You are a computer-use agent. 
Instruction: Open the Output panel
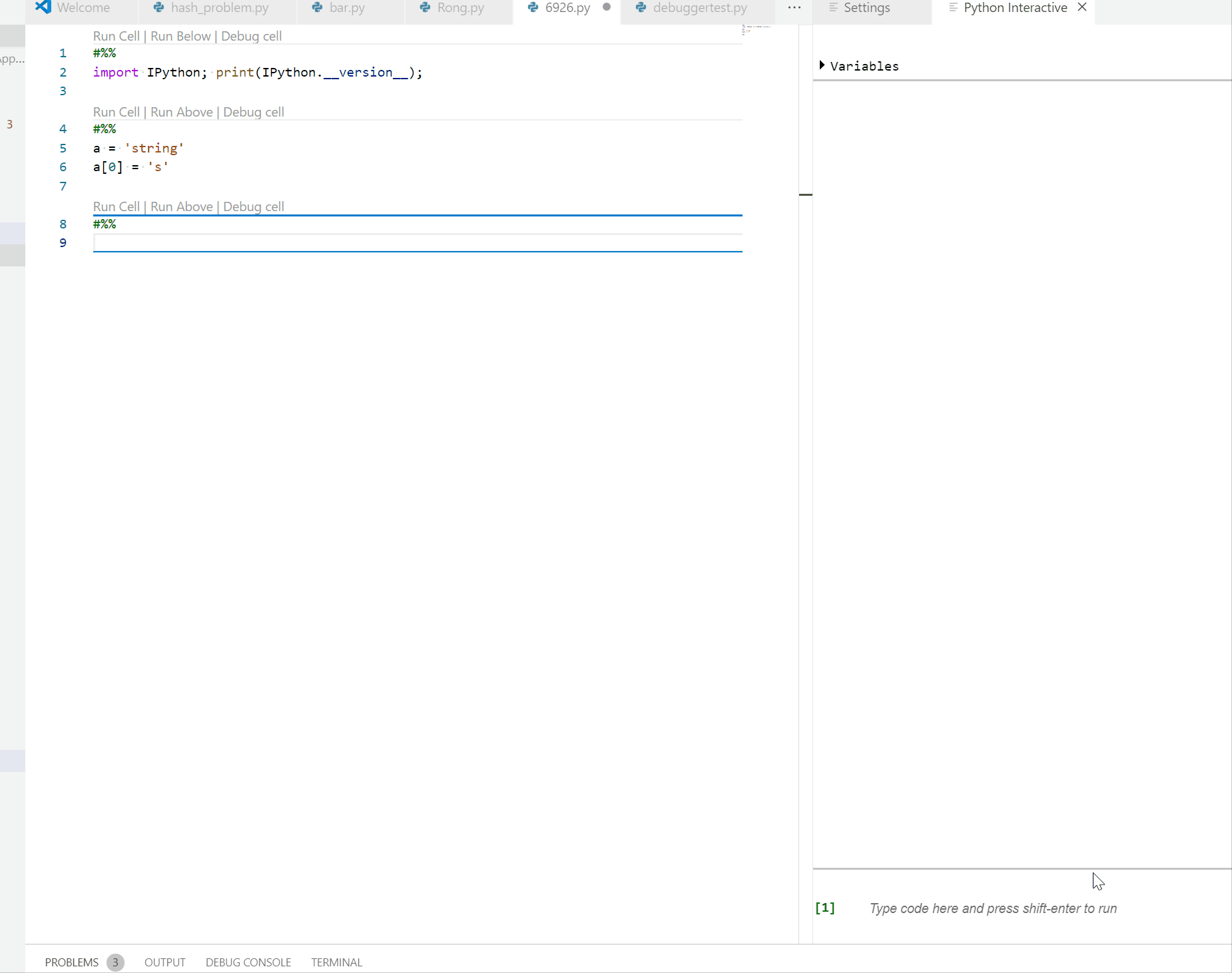pos(164,962)
